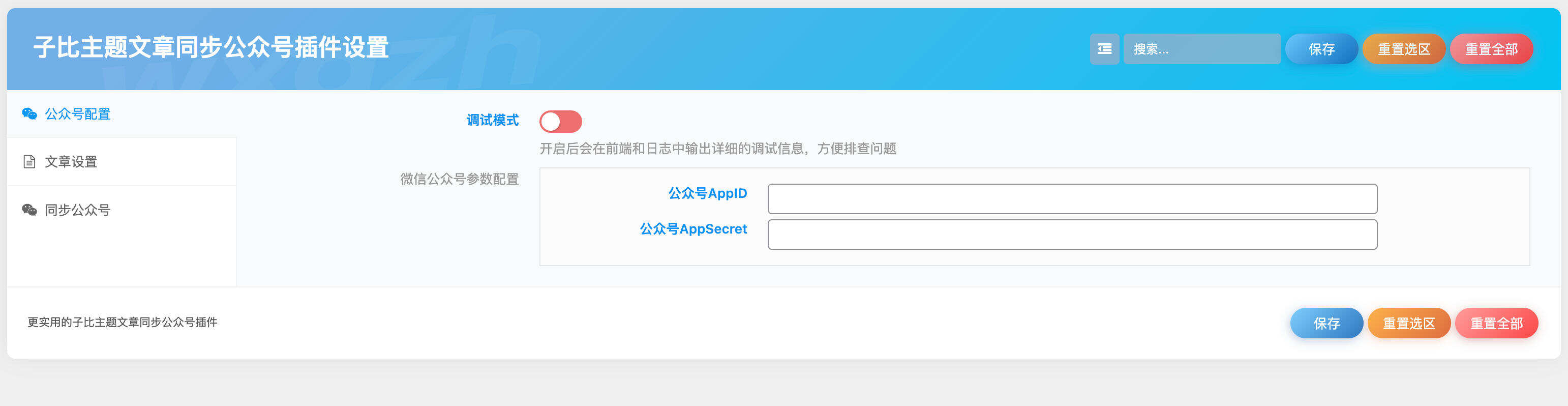The image size is (1568, 406).
Task: Click the title 子比主题文章同步公众号插件设置
Action: point(210,47)
